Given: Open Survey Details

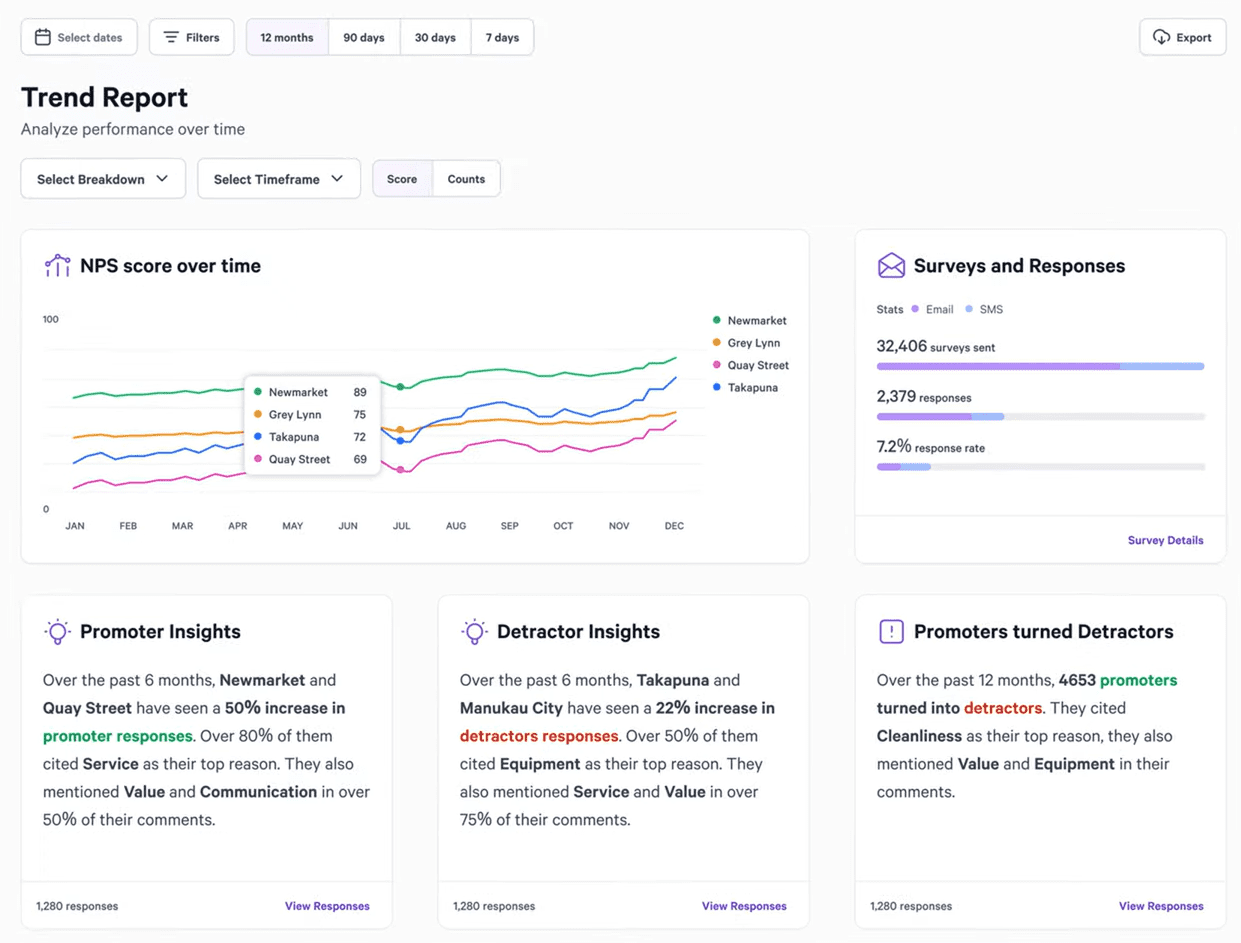Looking at the screenshot, I should (1165, 540).
